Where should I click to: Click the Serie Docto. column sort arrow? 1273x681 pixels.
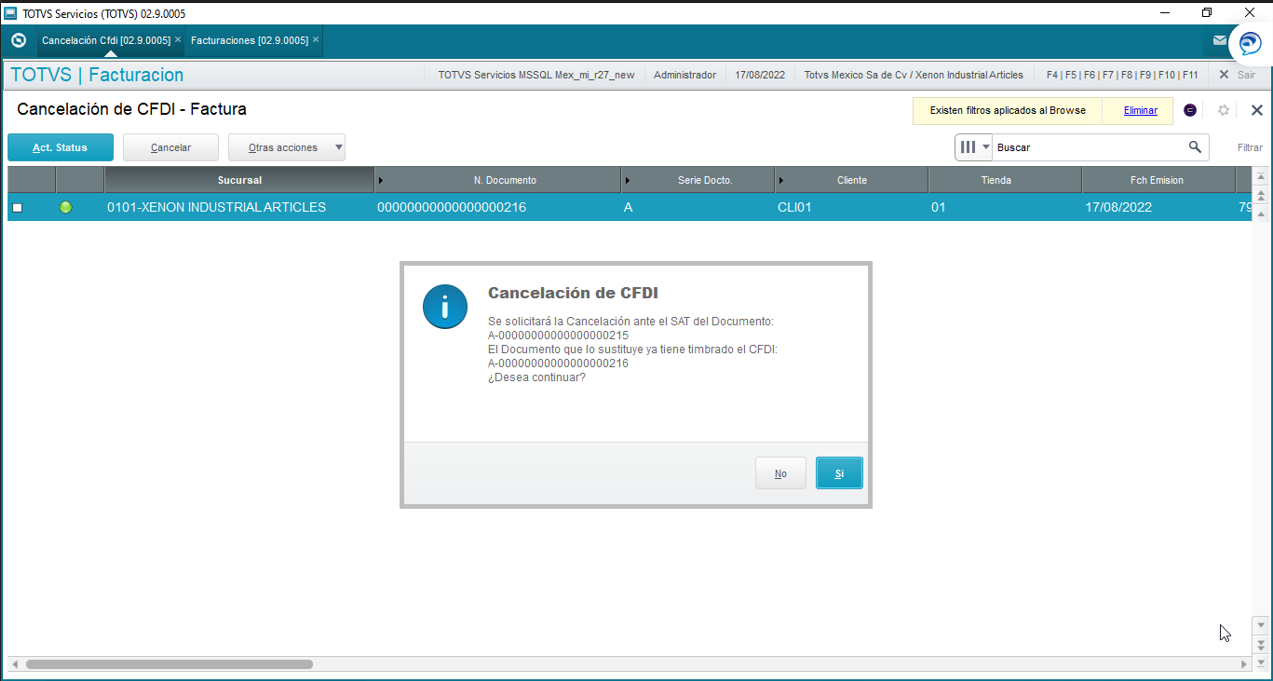tap(627, 180)
